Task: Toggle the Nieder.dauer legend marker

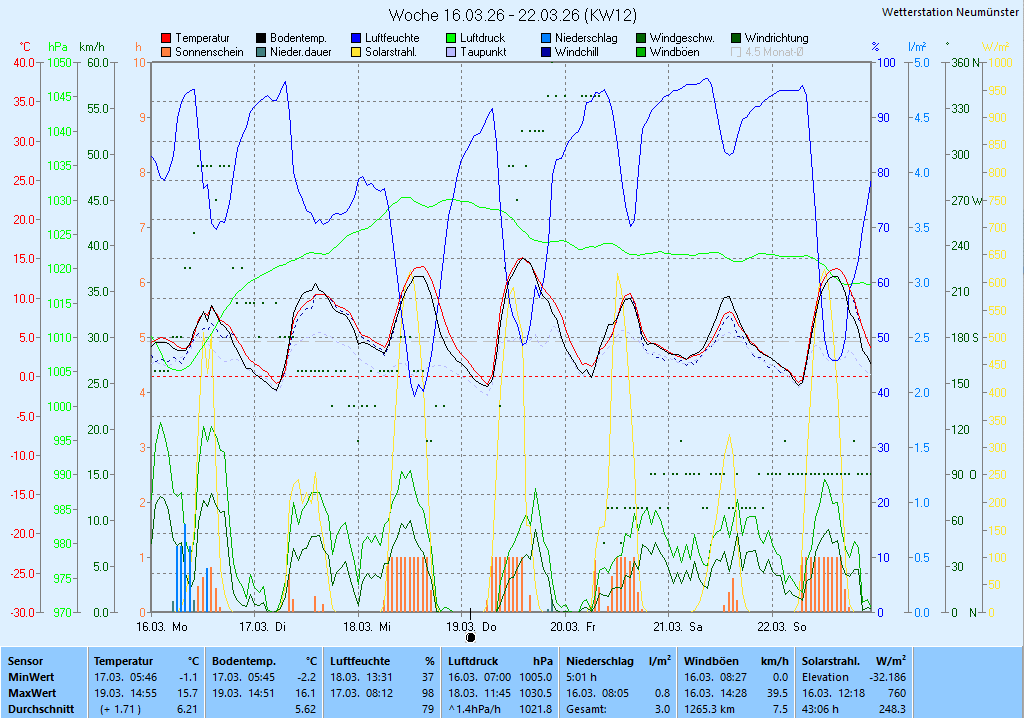Action: (x=261, y=52)
